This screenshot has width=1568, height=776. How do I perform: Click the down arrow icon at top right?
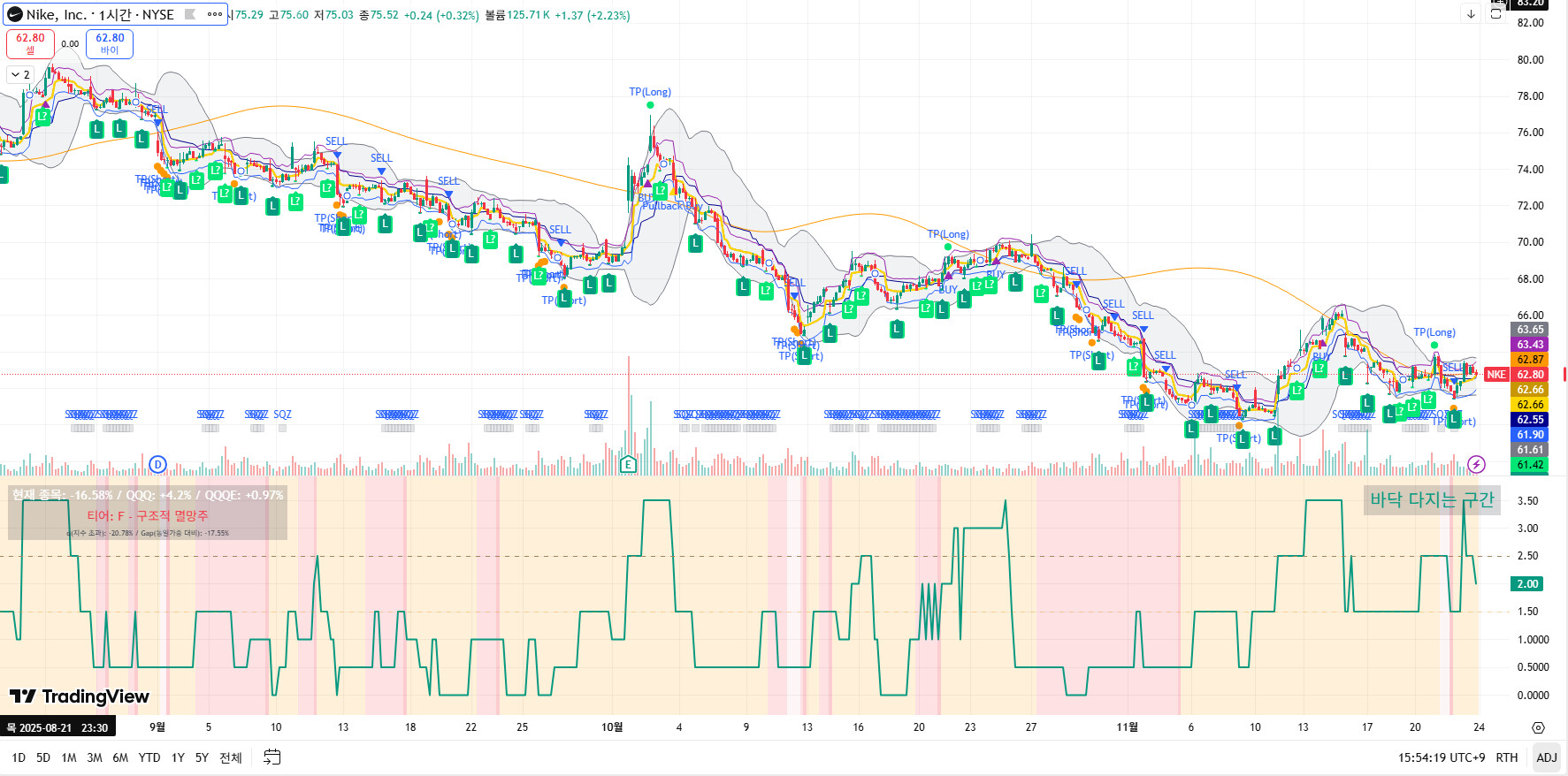(x=1471, y=14)
